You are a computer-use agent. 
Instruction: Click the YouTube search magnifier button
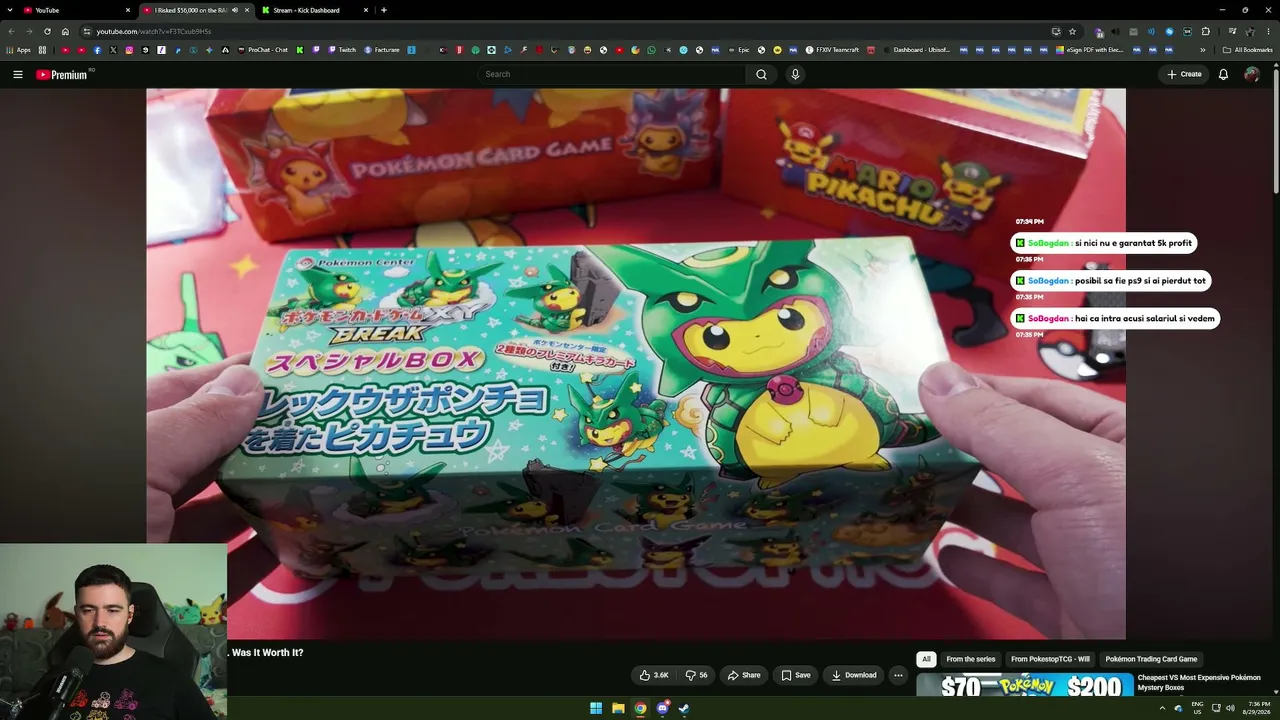[x=761, y=74]
